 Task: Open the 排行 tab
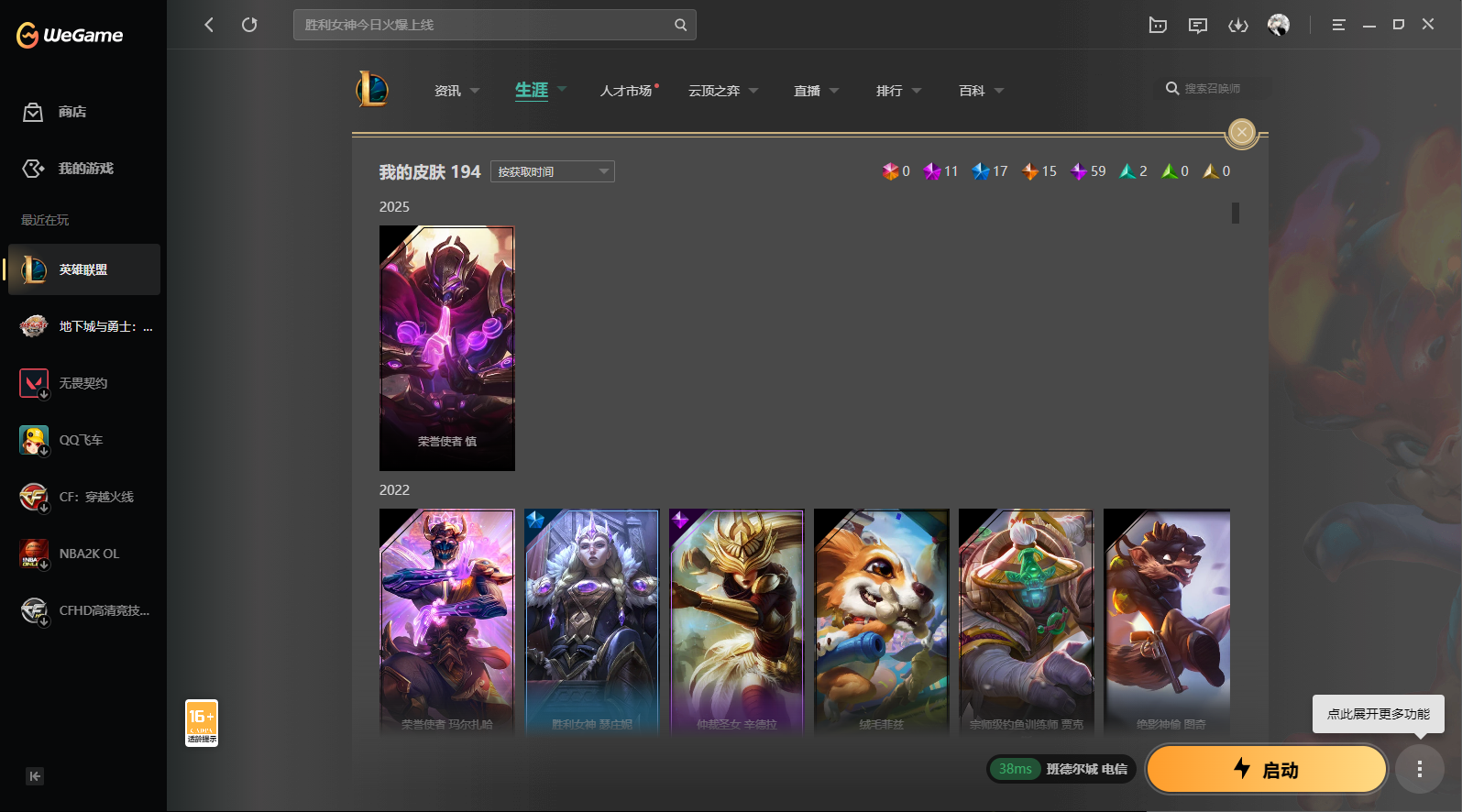click(889, 91)
